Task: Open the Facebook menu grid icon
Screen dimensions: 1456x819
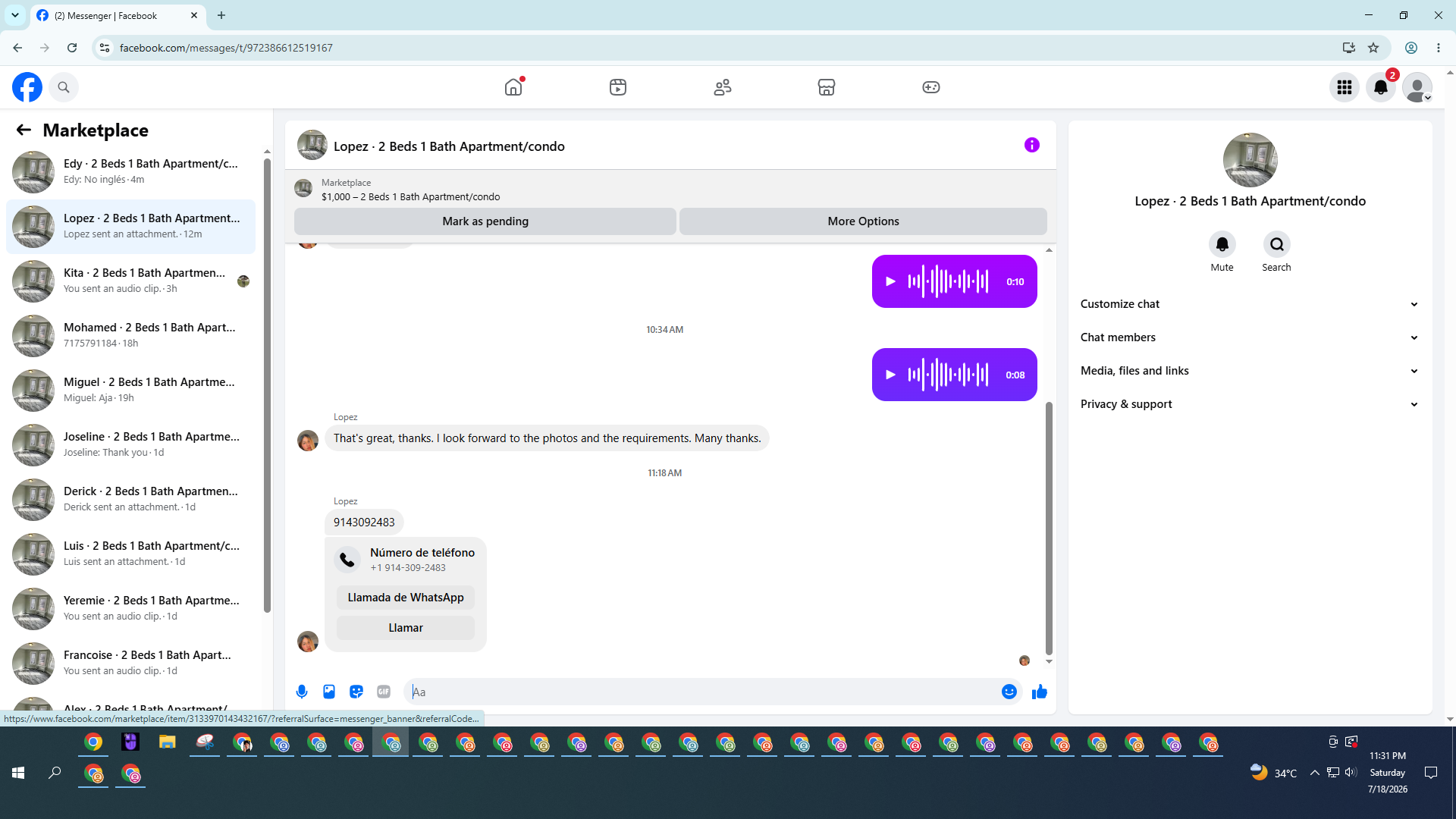Action: coord(1345,87)
